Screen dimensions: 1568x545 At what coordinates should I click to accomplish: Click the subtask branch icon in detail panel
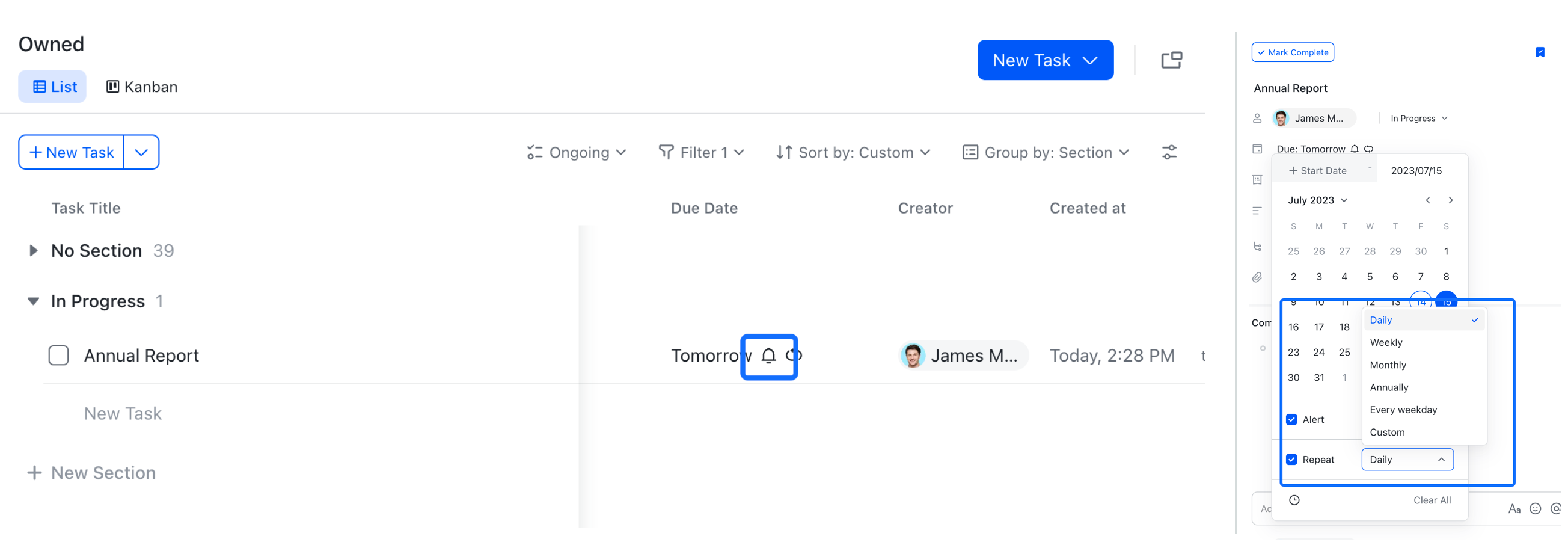click(1258, 247)
